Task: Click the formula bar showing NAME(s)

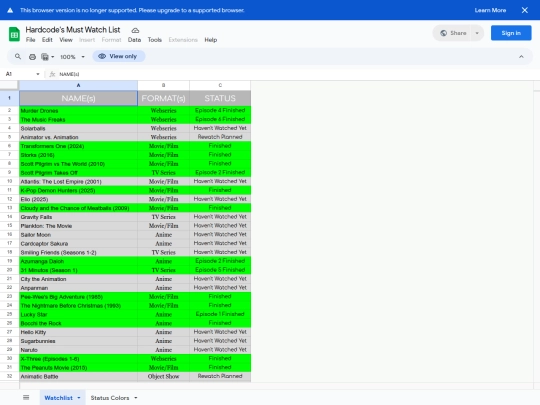Action: click(296, 74)
